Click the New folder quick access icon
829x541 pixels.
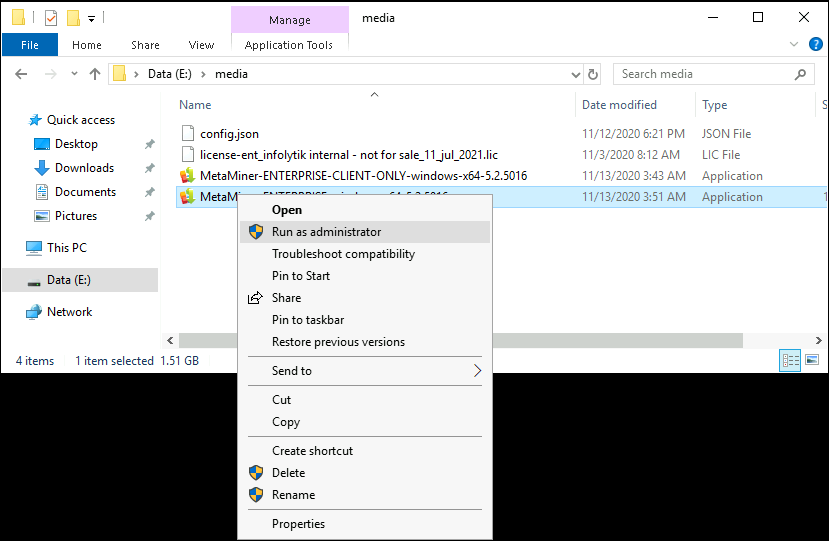pyautogui.click(x=73, y=18)
